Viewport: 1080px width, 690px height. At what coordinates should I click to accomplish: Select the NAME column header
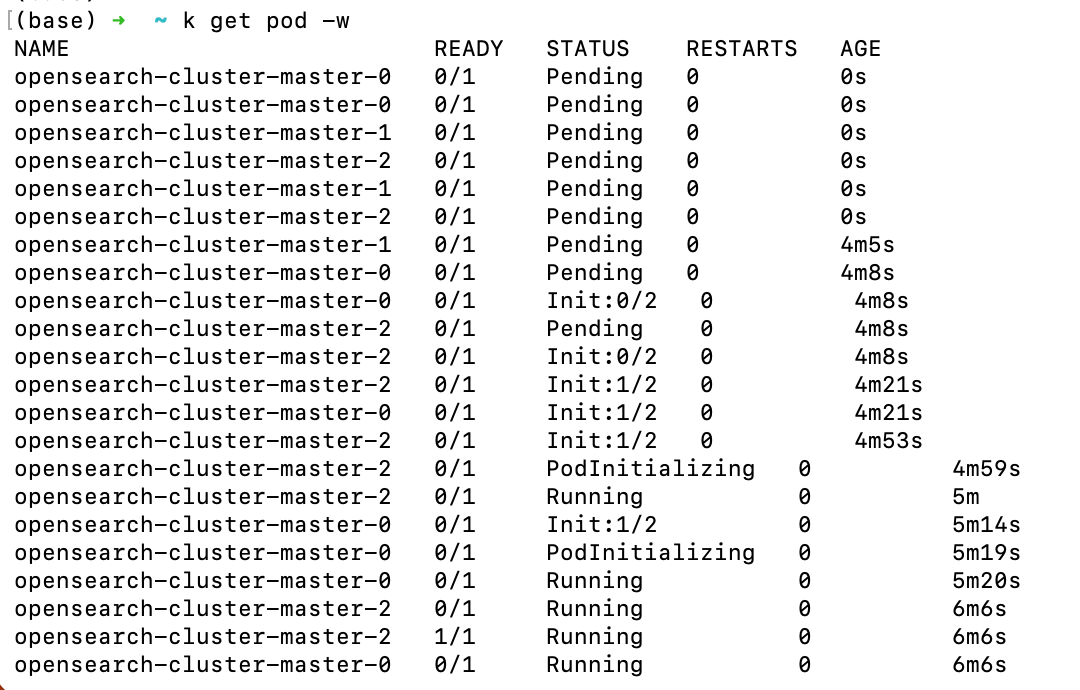42,49
